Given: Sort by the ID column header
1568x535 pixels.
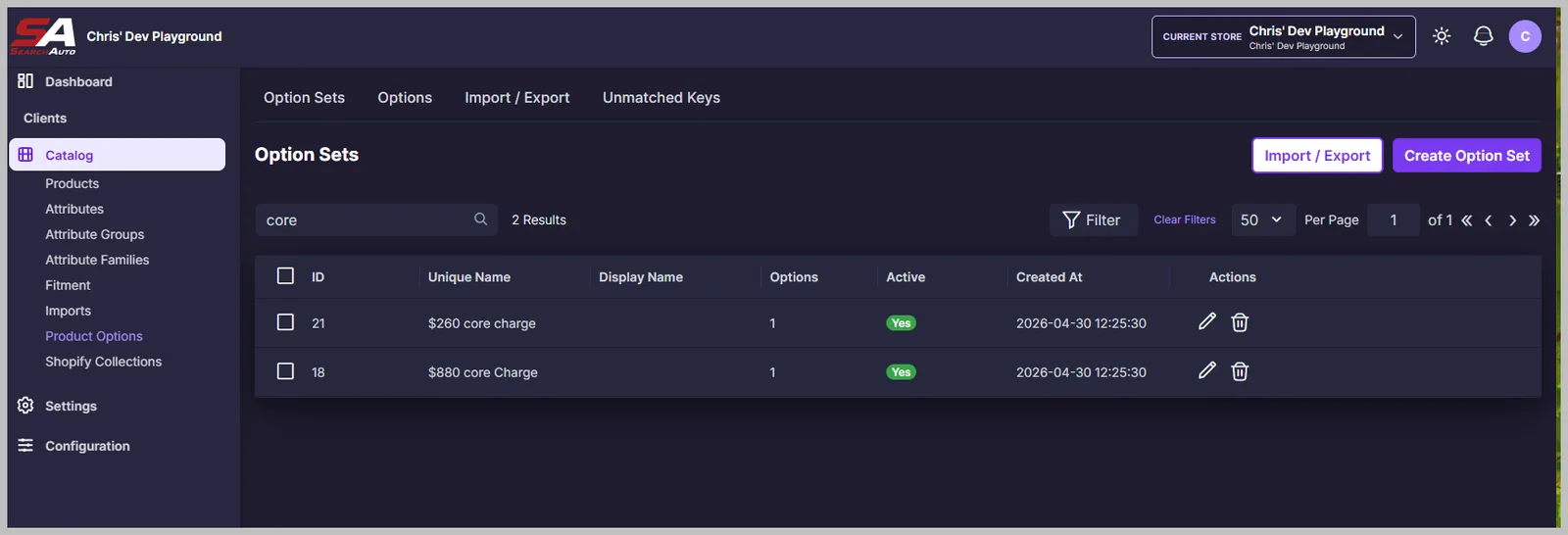Looking at the screenshot, I should (x=318, y=277).
